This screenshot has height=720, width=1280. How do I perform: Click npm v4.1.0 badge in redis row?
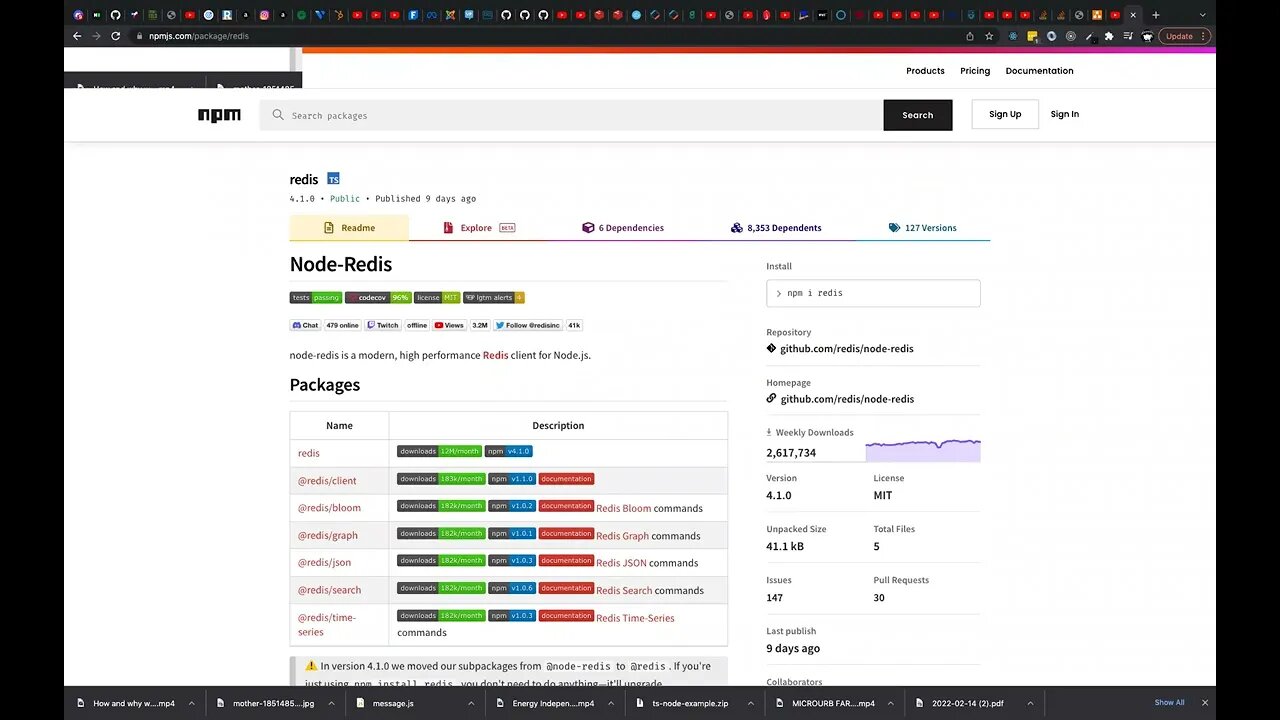(x=509, y=451)
